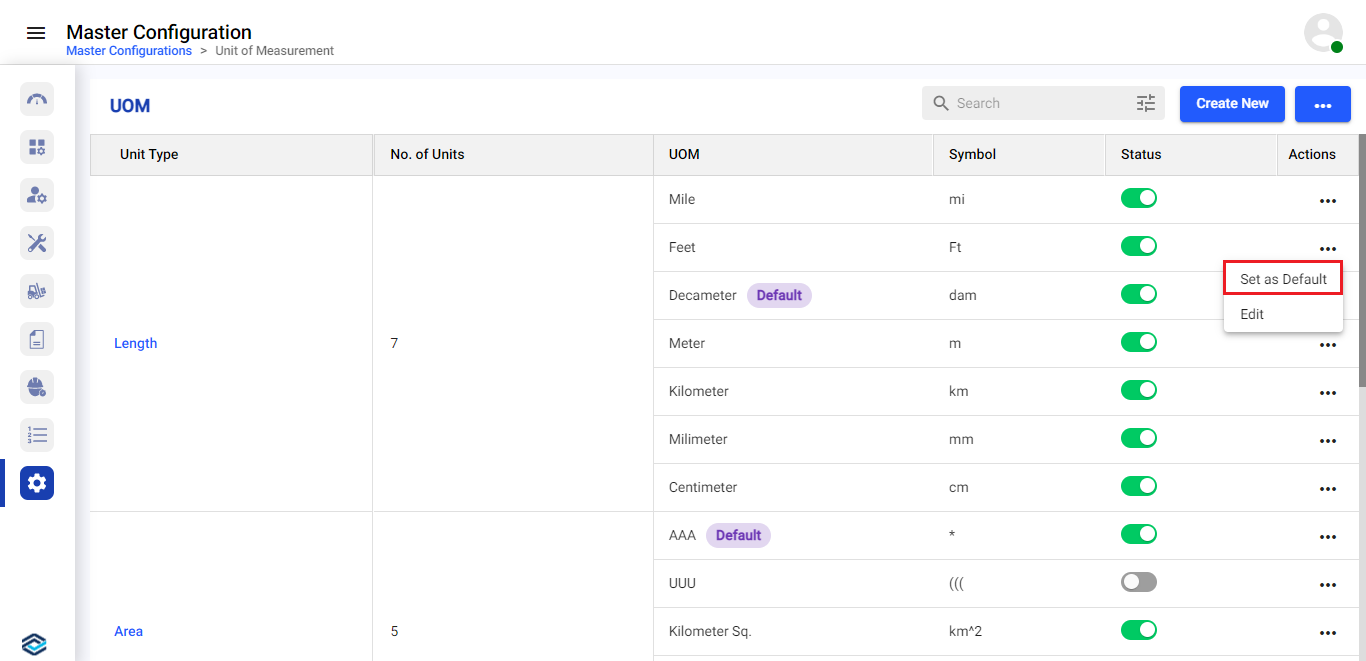
Task: Select Edit in the actions menu
Action: coord(1252,314)
